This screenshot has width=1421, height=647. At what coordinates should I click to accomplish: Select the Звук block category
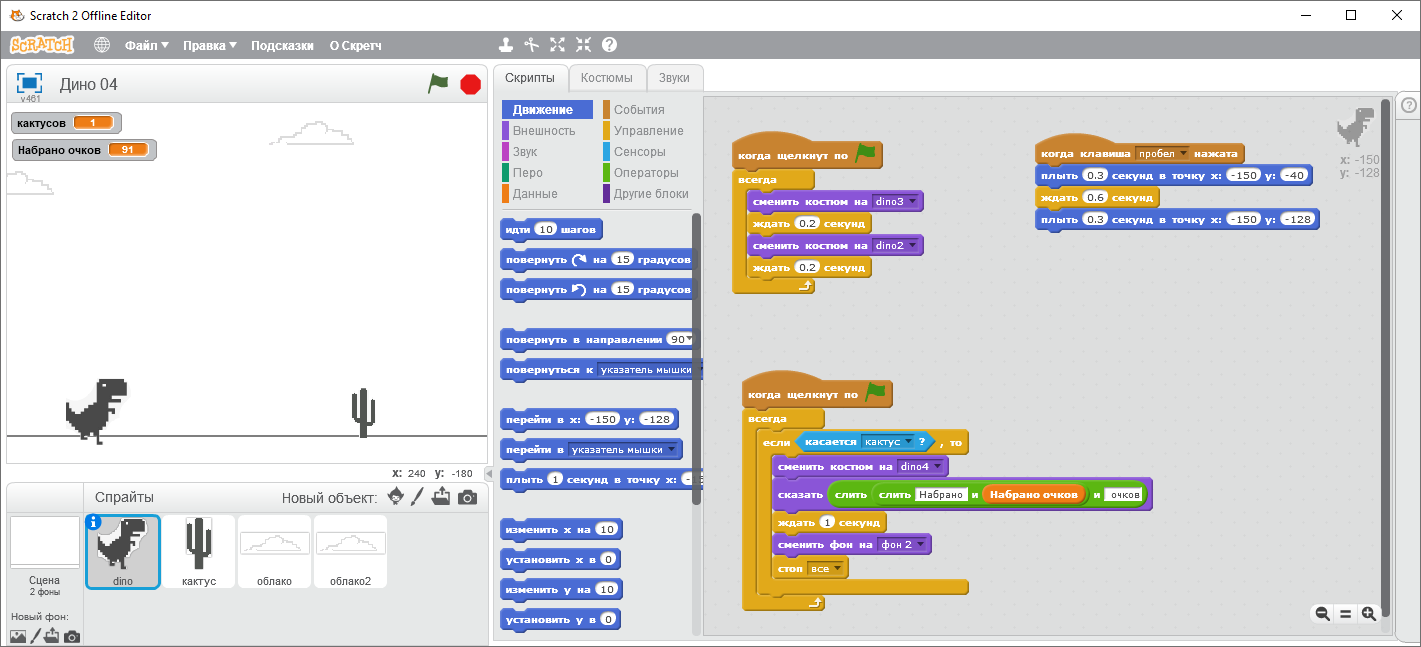point(547,152)
